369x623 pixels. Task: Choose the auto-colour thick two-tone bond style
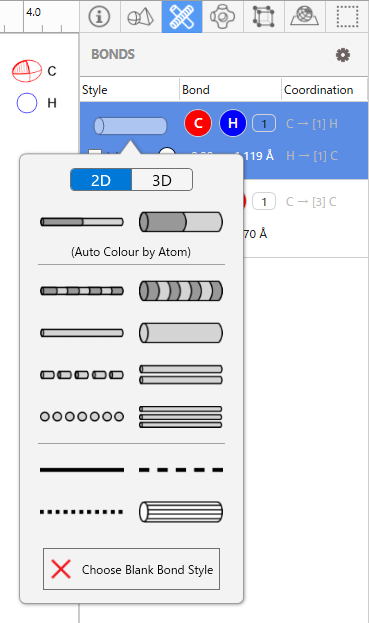181,222
